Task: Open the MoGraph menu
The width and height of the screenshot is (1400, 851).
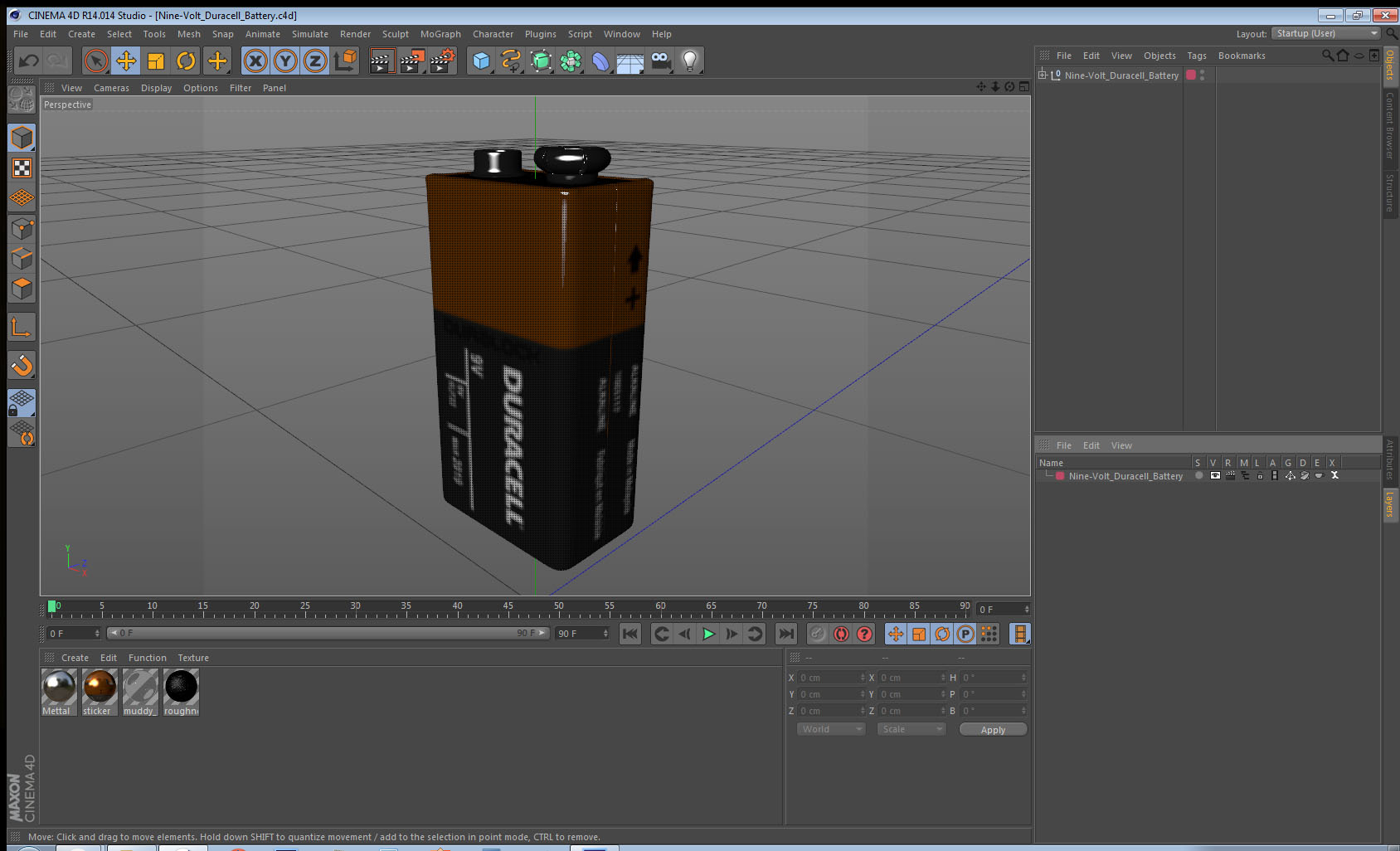Action: (x=440, y=34)
